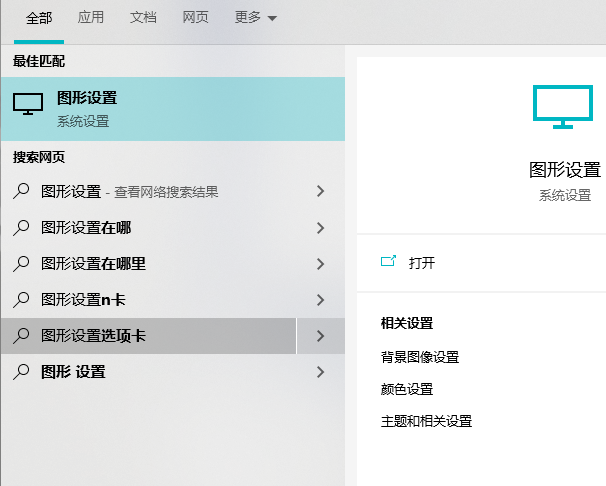This screenshot has width=606, height=486.
Task: Select web suggestion 图形设置选项卡
Action: [x=148, y=336]
